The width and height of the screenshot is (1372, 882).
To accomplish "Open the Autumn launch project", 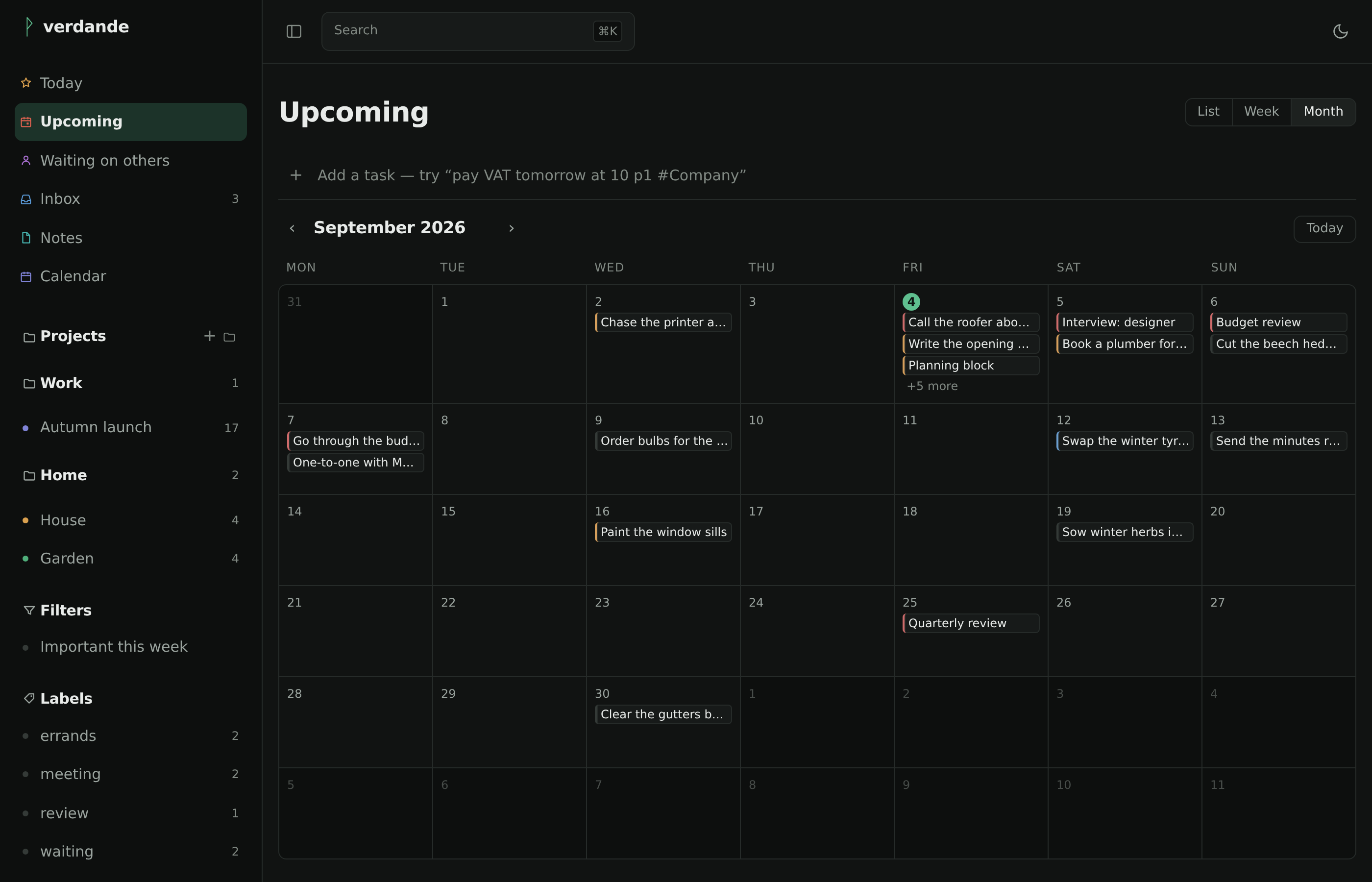I will pos(130,428).
